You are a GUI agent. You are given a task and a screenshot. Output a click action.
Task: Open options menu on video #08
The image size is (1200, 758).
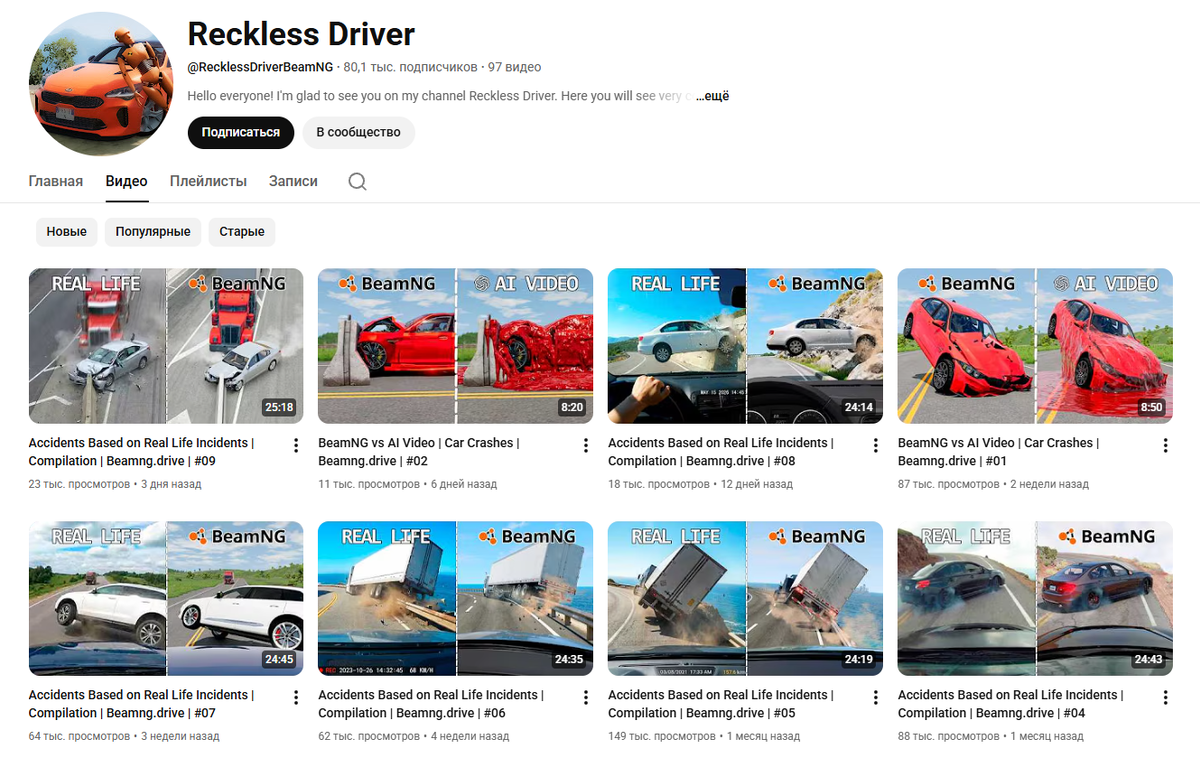pyautogui.click(x=875, y=445)
